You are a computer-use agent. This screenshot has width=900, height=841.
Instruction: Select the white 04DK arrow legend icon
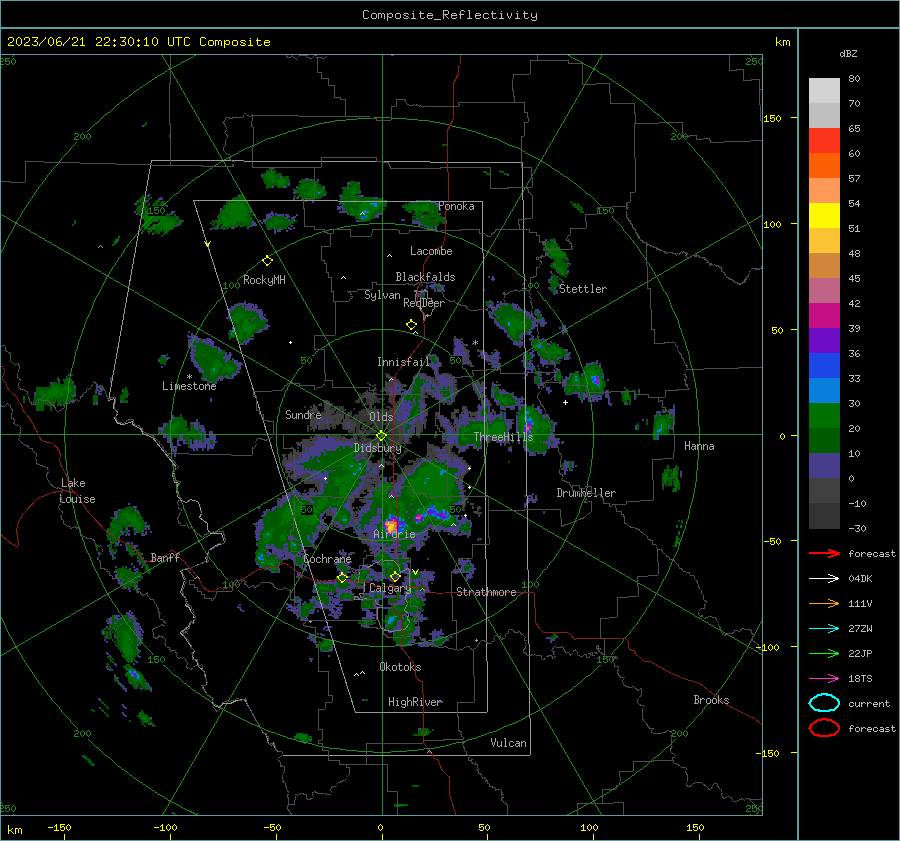coord(824,579)
